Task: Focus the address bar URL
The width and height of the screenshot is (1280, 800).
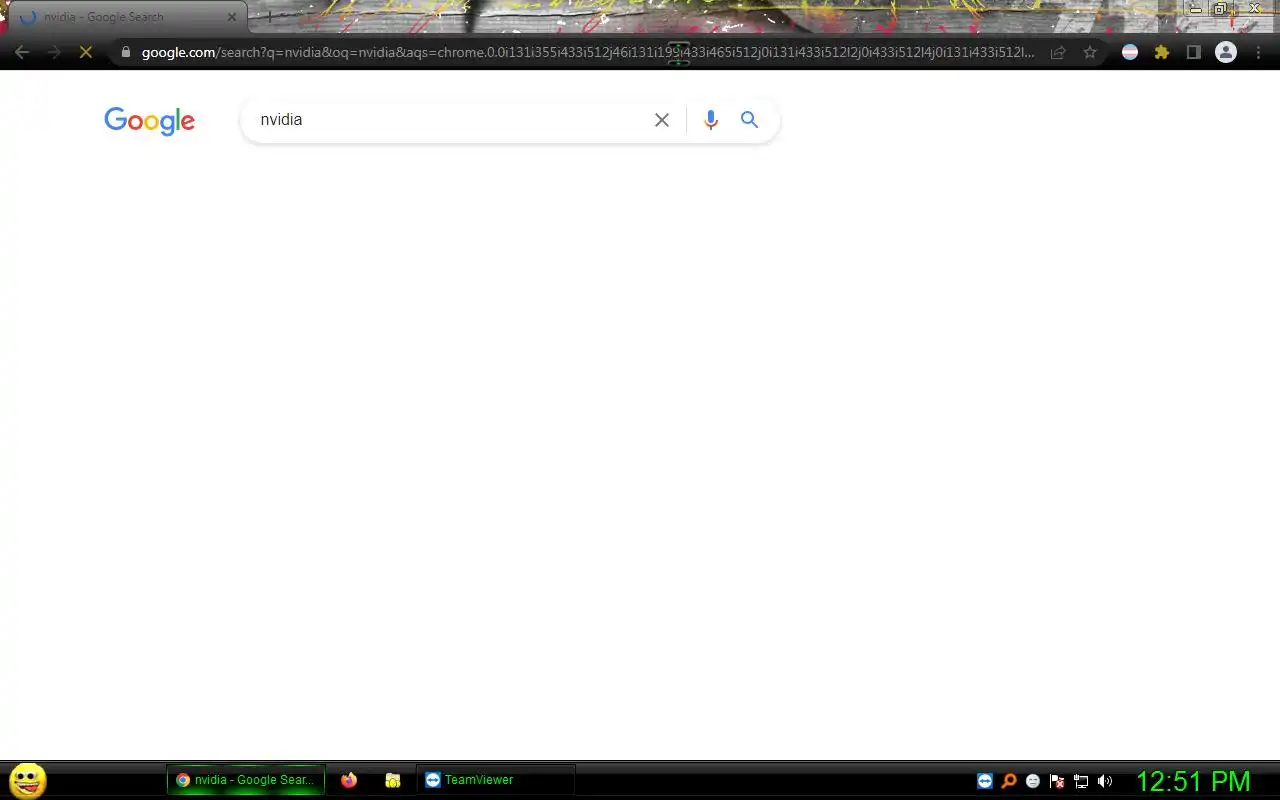Action: [x=588, y=52]
